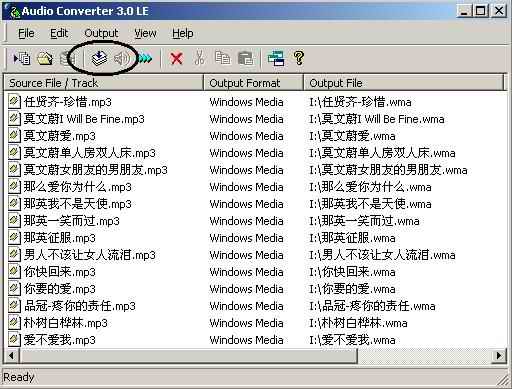Start conversion with the blue arrows icon

coord(145,59)
